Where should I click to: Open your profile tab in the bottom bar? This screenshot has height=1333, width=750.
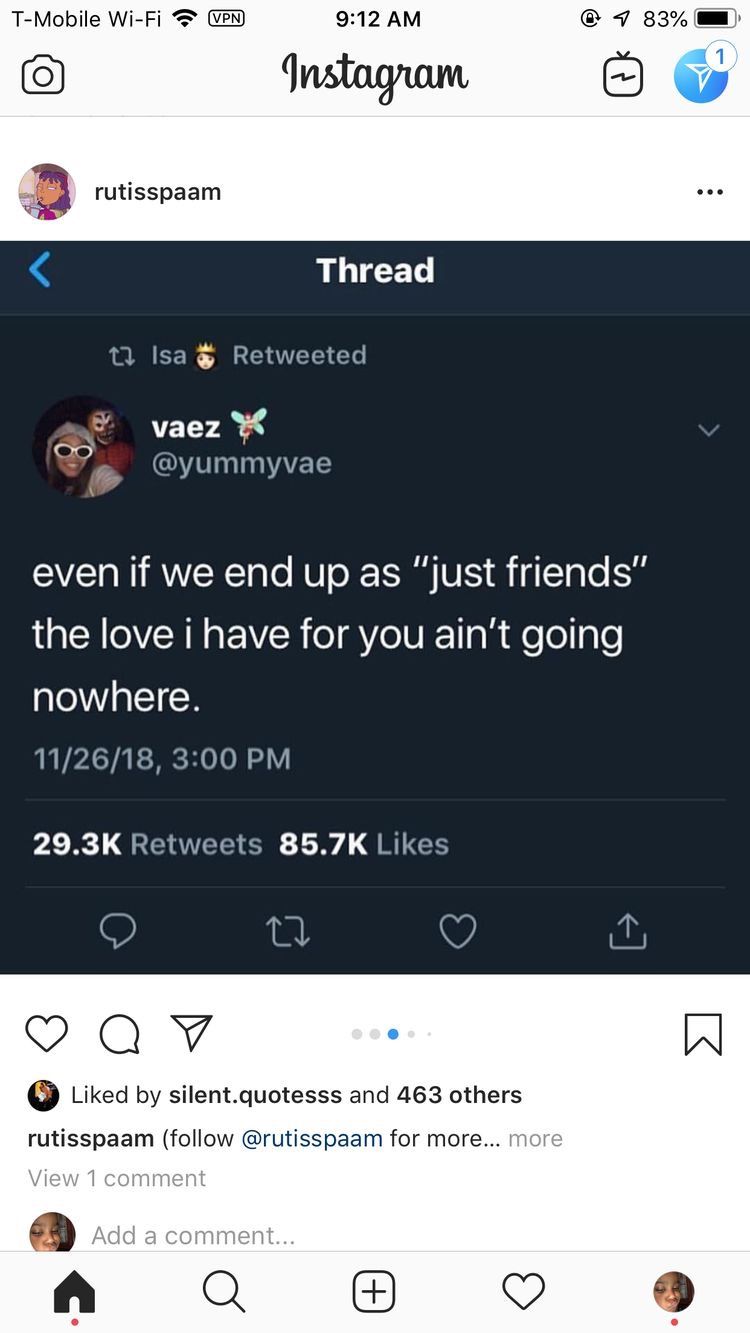click(673, 1292)
